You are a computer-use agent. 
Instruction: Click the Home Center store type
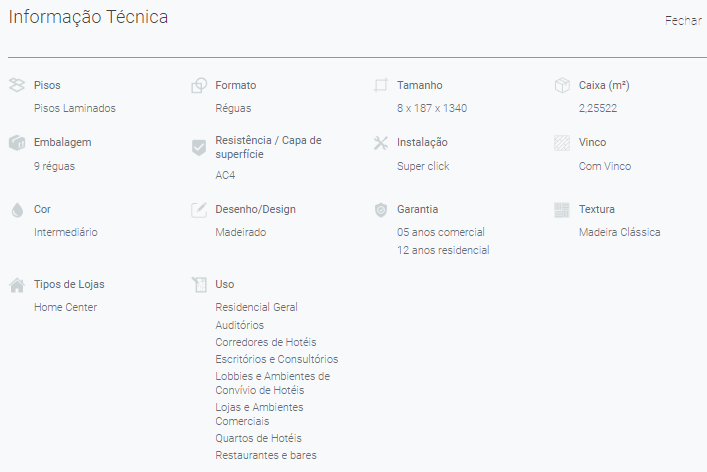coord(65,307)
